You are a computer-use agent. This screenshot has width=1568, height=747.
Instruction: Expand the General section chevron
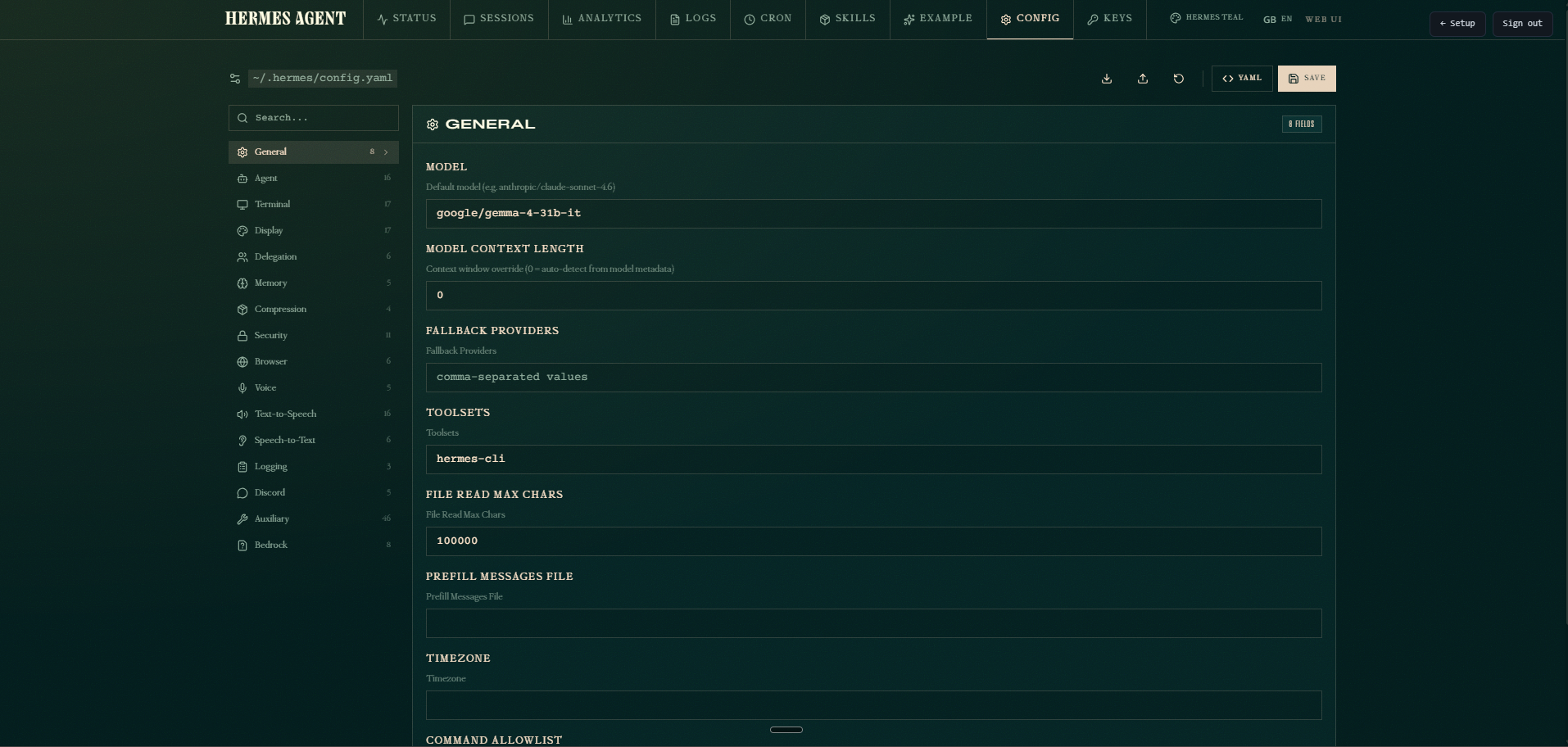(385, 152)
